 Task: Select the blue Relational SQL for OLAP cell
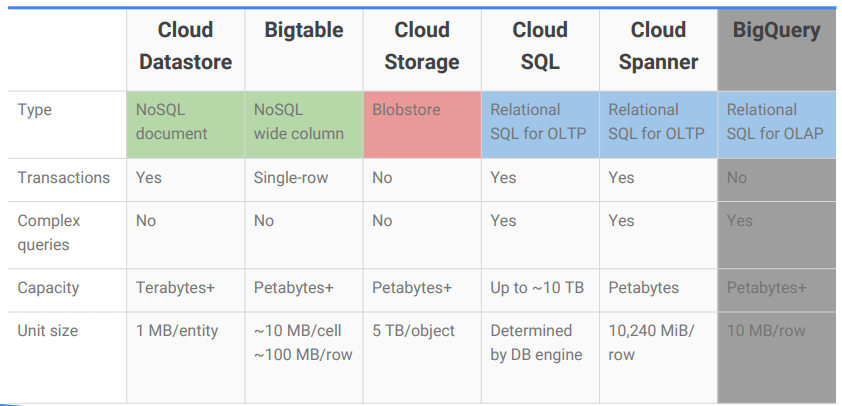click(x=776, y=122)
